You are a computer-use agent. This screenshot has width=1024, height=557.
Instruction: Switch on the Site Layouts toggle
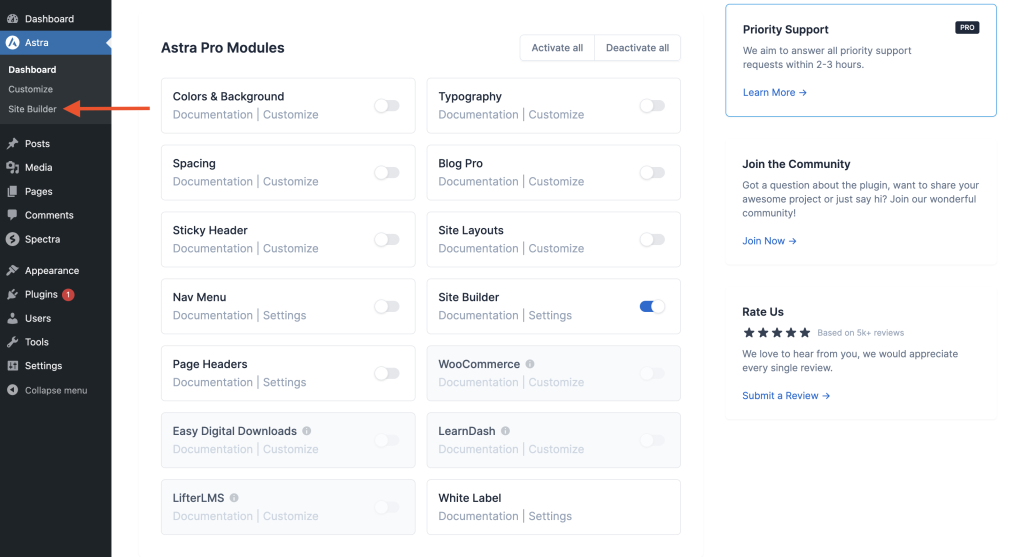[x=652, y=240]
